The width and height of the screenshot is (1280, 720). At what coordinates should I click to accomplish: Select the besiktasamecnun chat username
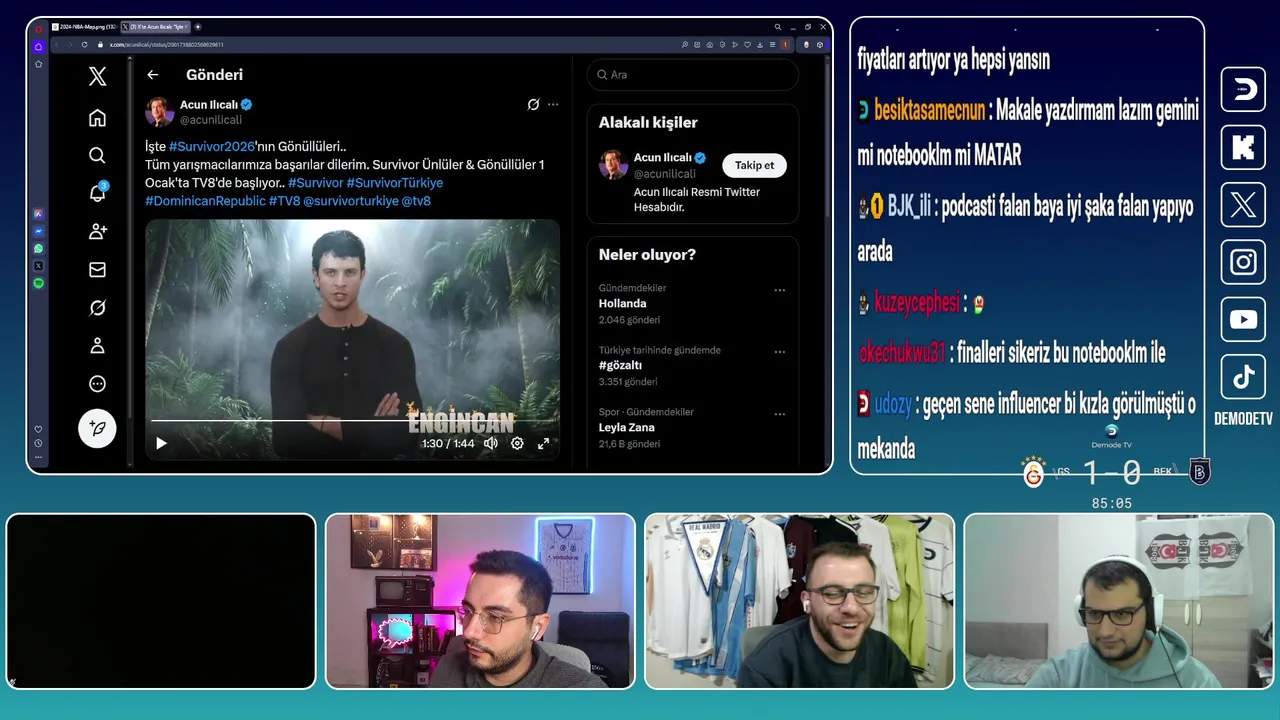click(x=930, y=110)
